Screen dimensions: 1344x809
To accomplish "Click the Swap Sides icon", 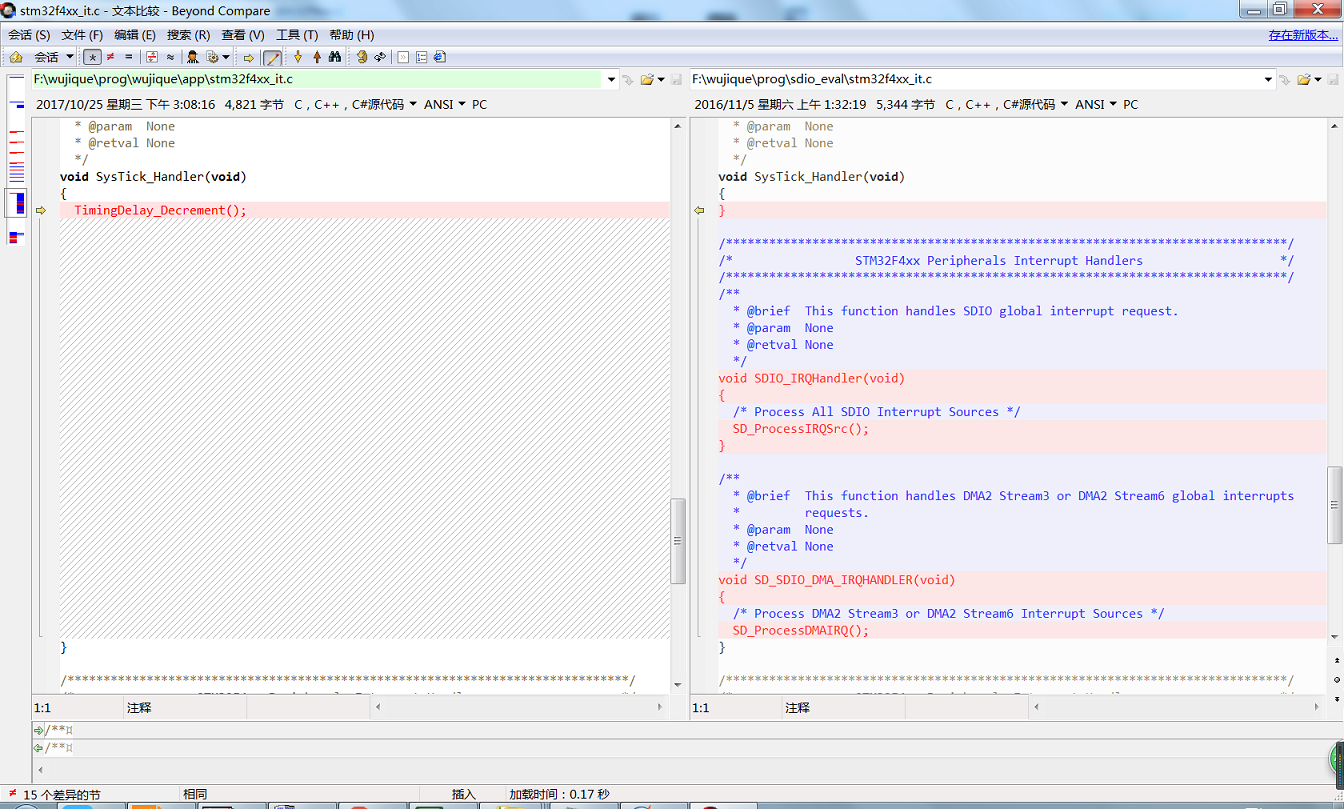I will coord(361,57).
